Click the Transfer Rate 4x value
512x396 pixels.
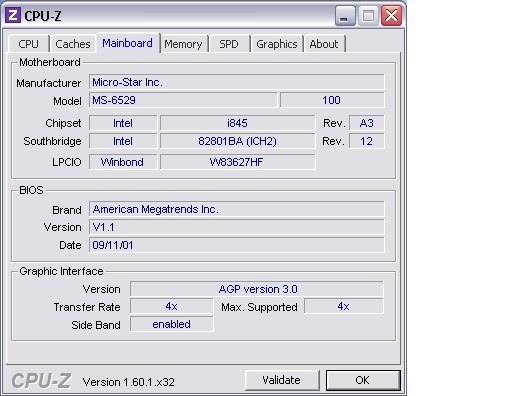pyautogui.click(x=172, y=306)
